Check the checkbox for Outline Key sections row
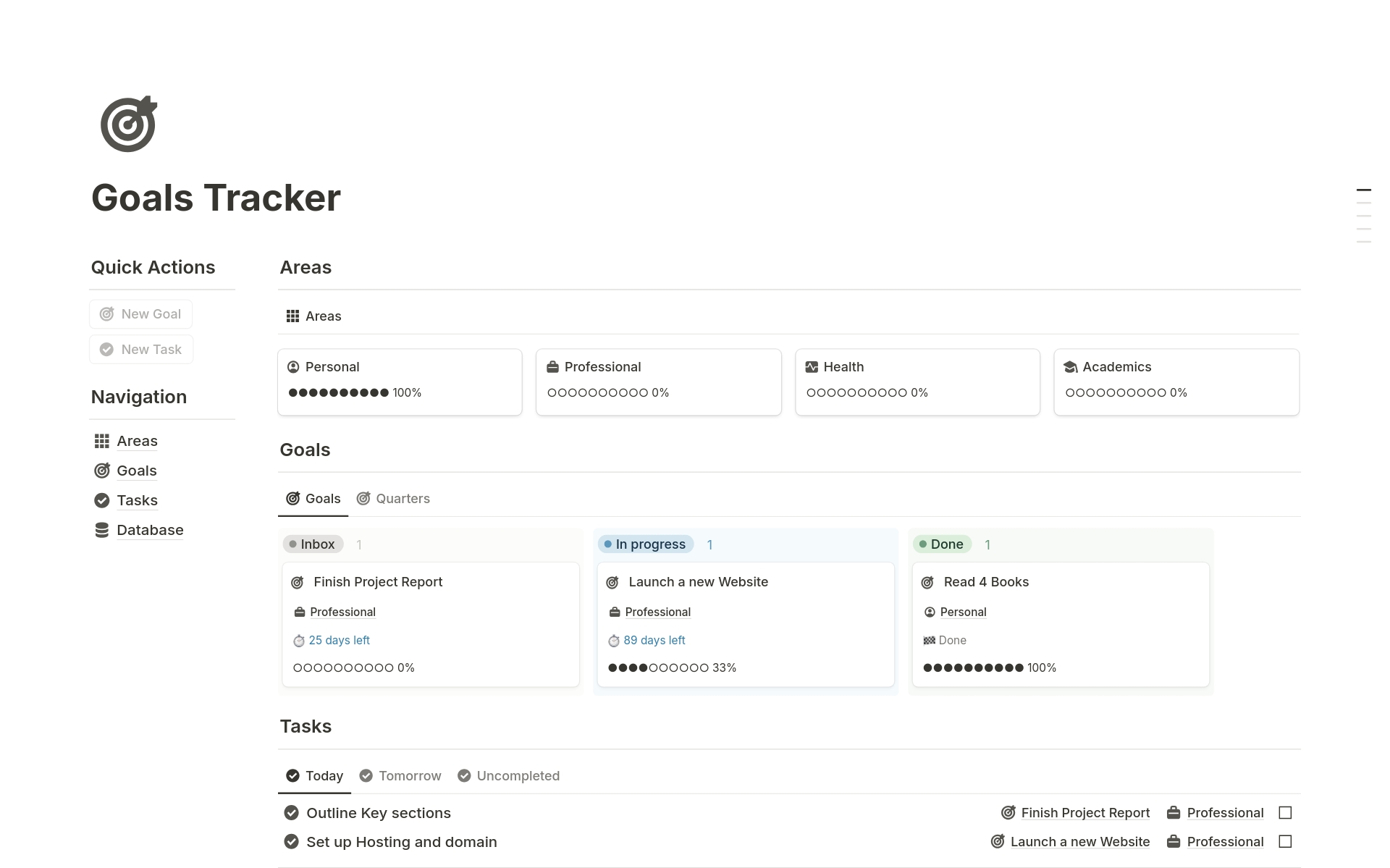 (x=1285, y=812)
